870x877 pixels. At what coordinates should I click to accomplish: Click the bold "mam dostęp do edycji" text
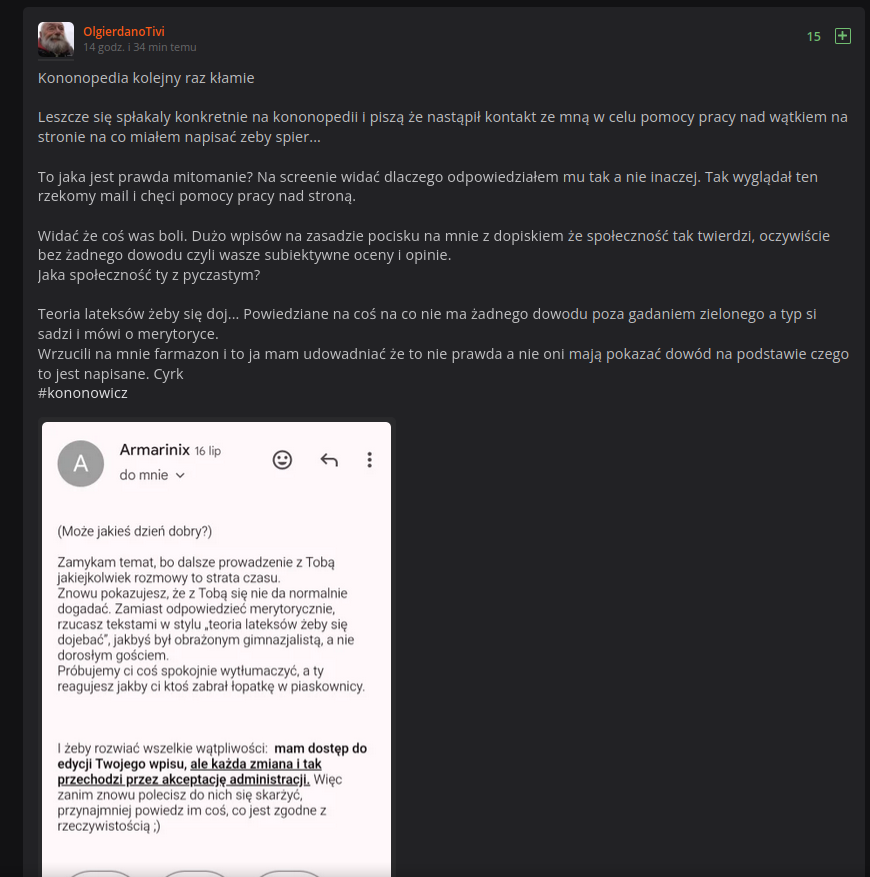pos(320,748)
